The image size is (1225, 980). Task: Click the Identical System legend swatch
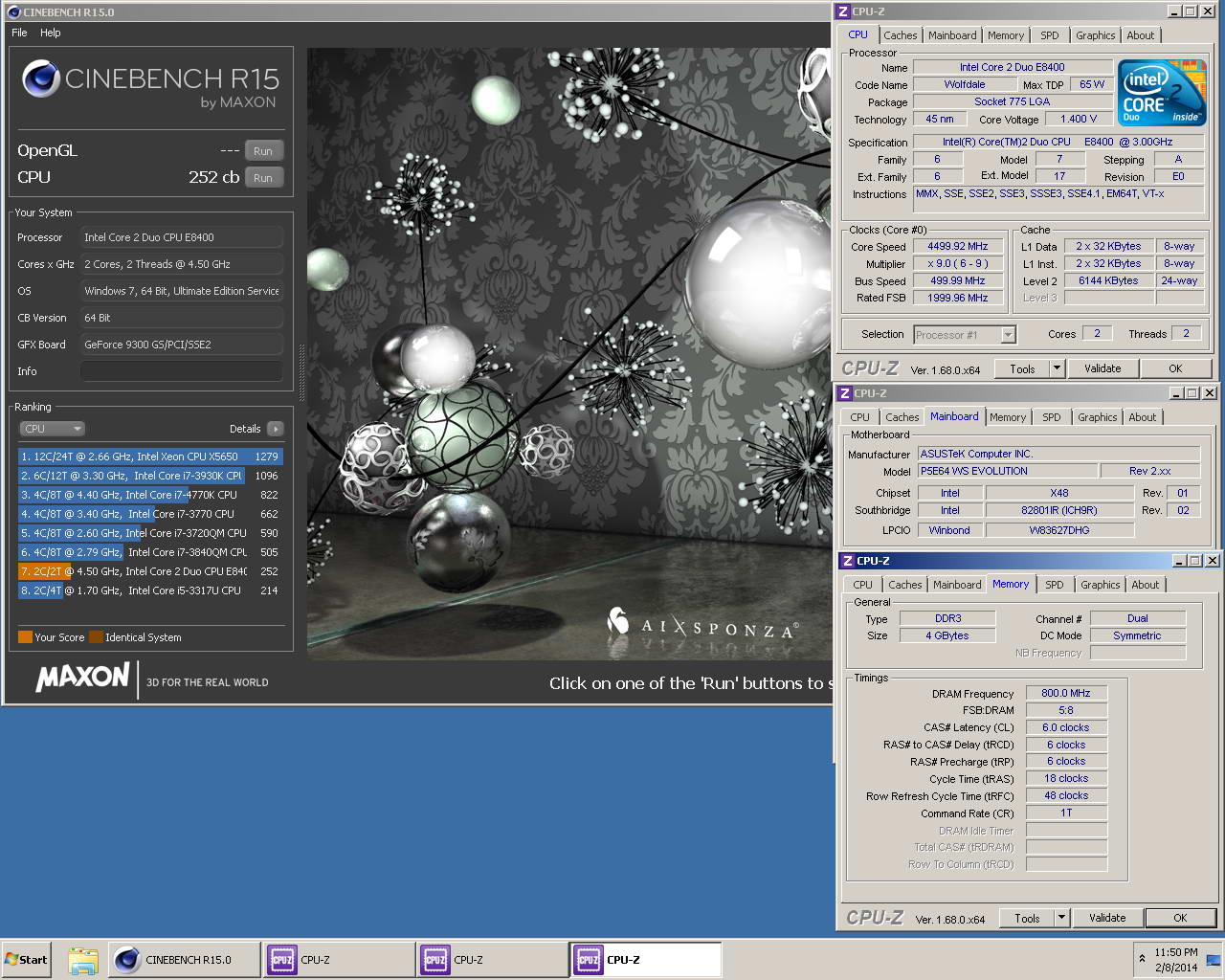click(96, 637)
